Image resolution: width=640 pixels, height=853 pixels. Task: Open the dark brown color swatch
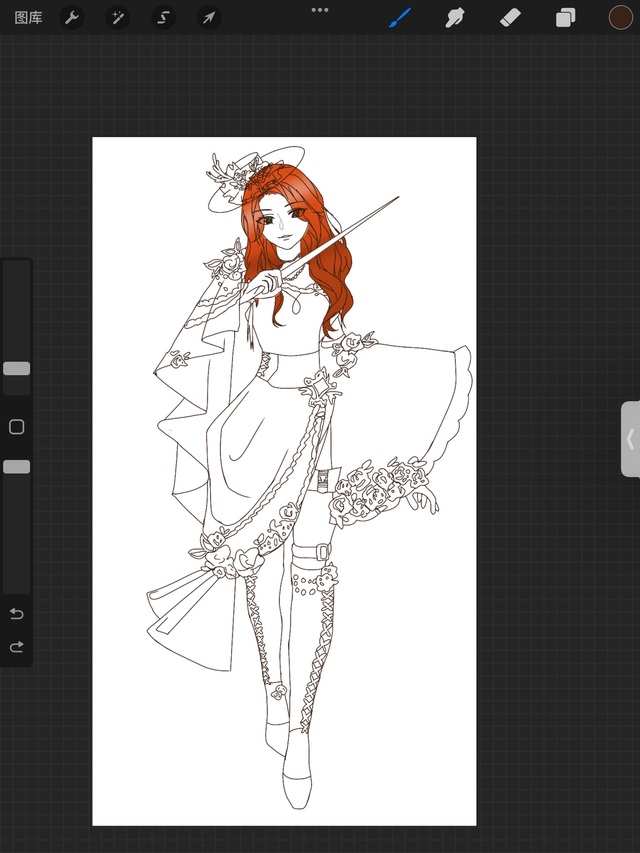pyautogui.click(x=620, y=17)
